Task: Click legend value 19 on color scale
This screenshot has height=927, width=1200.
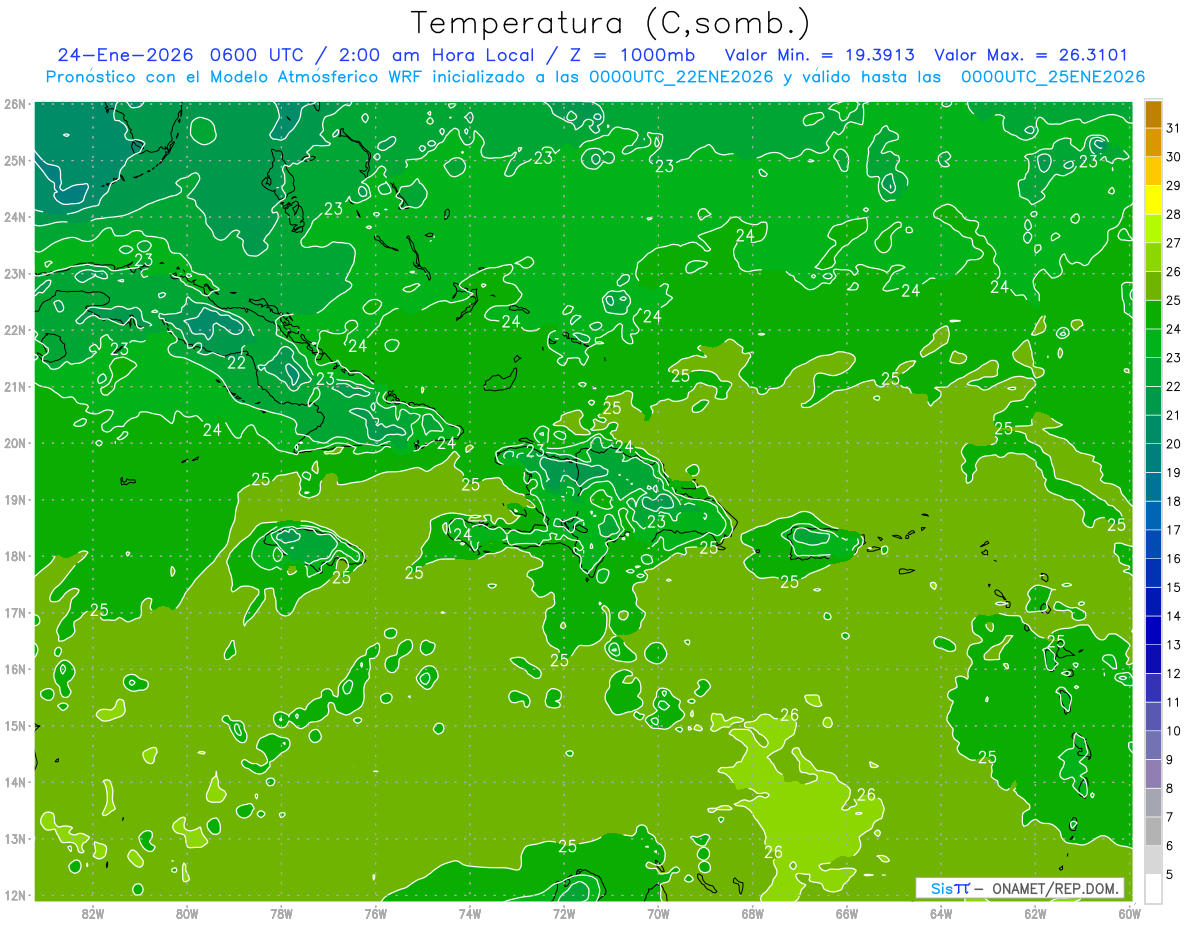Action: [1173, 472]
